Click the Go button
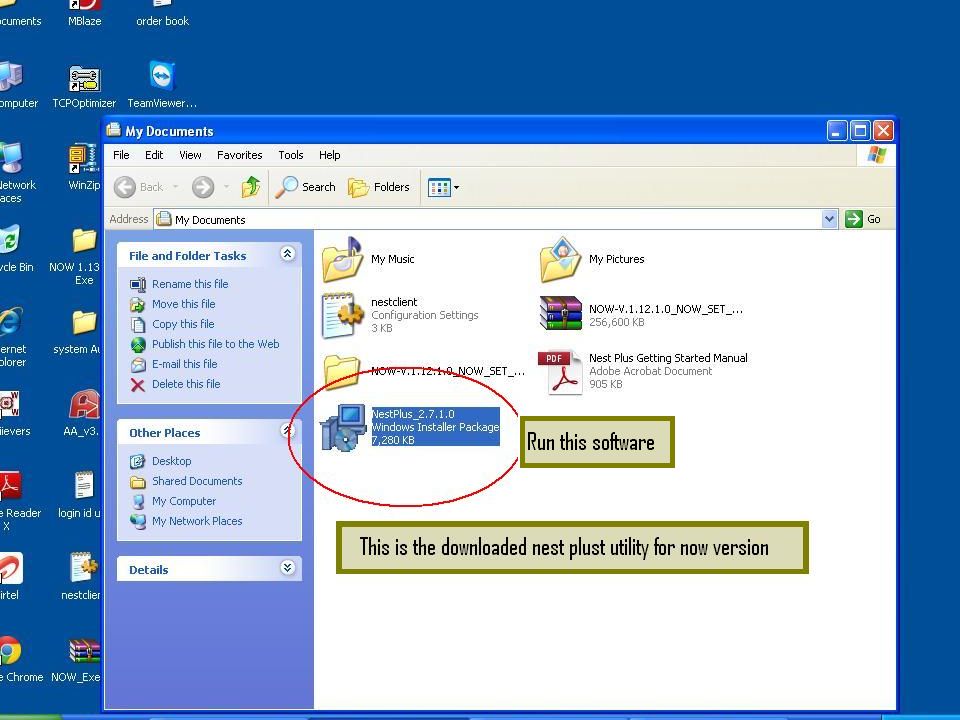 coord(862,219)
